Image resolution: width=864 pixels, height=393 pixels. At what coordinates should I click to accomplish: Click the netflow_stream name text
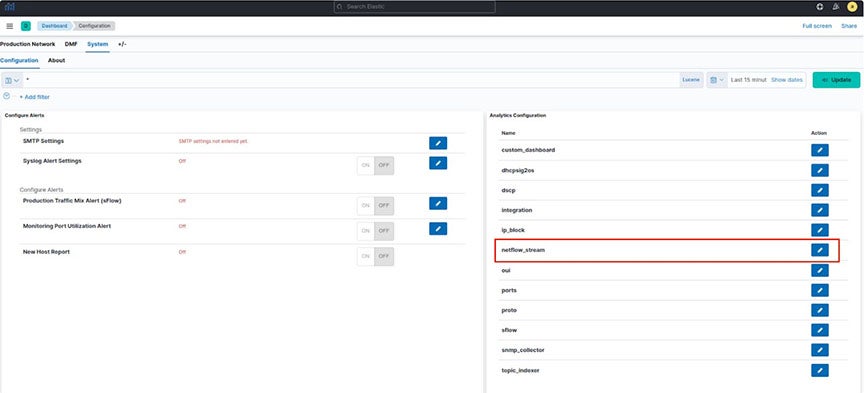point(523,250)
